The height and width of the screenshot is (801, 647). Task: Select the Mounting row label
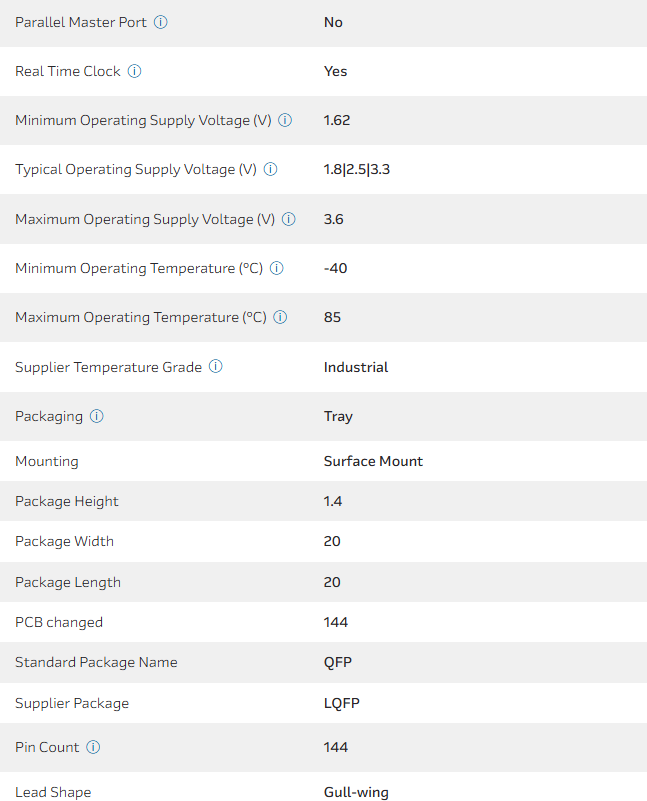coord(46,461)
